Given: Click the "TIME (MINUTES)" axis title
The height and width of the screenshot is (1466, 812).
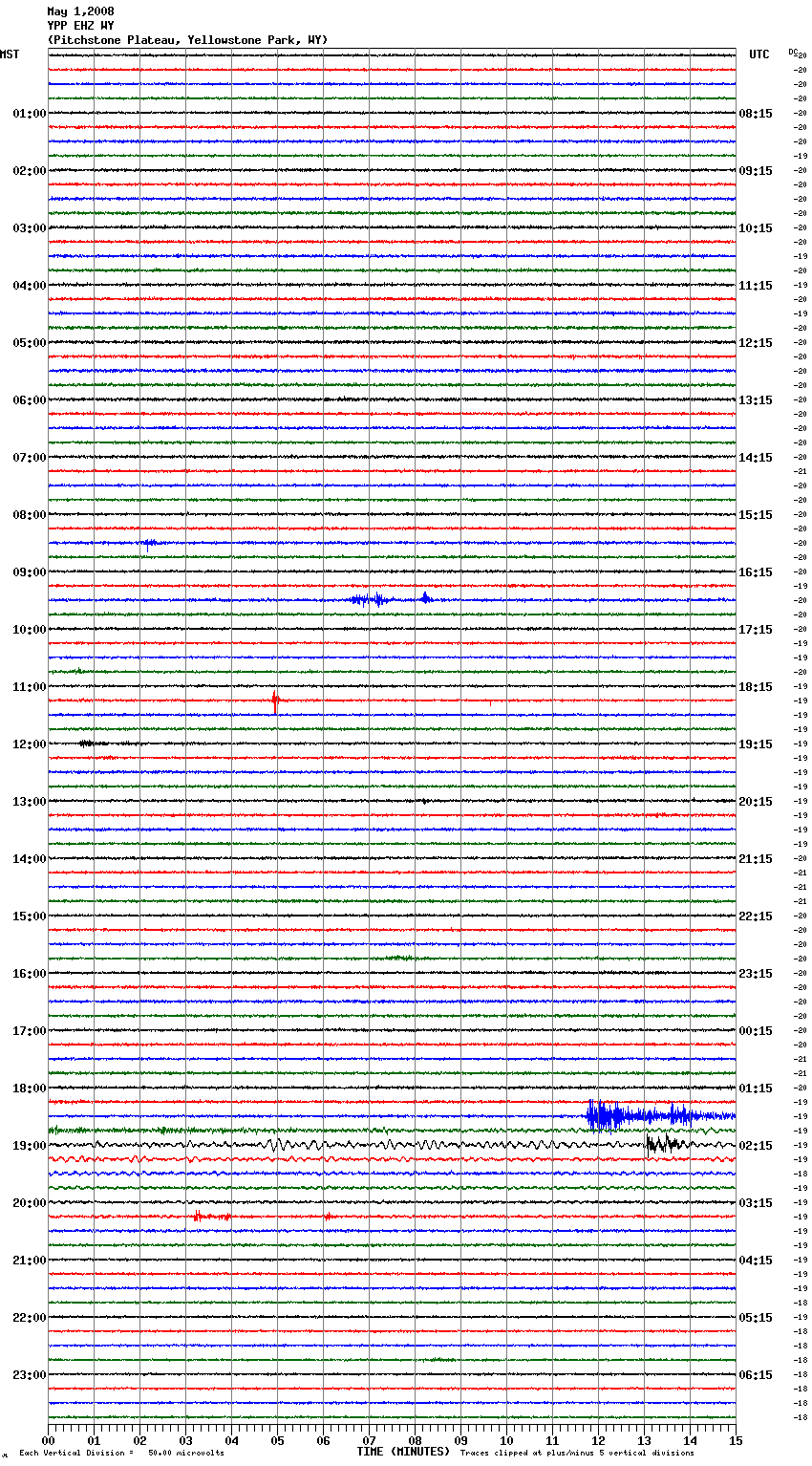Looking at the screenshot, I should (403, 1452).
